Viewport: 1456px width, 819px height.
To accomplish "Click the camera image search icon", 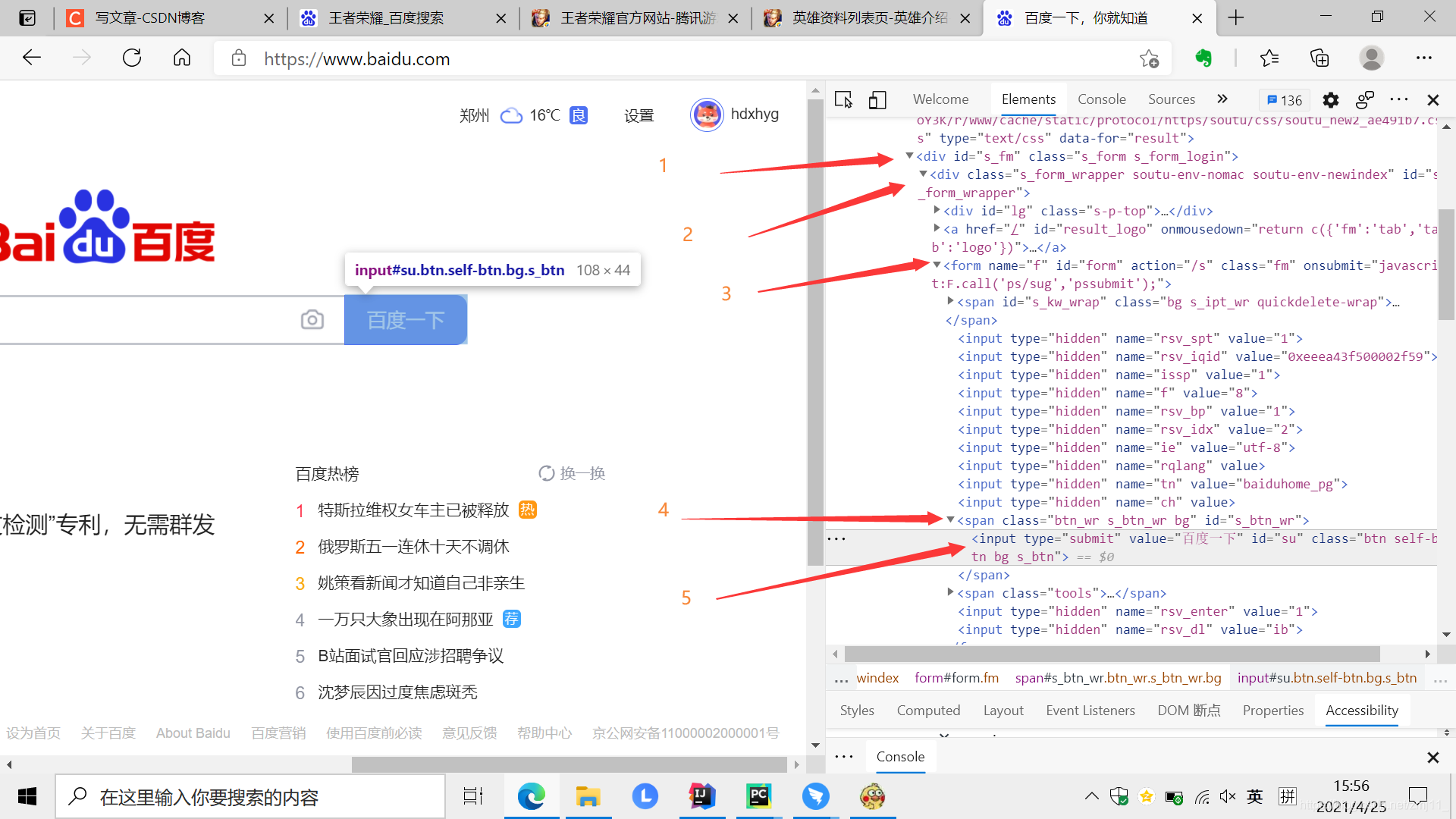I will tap(312, 320).
